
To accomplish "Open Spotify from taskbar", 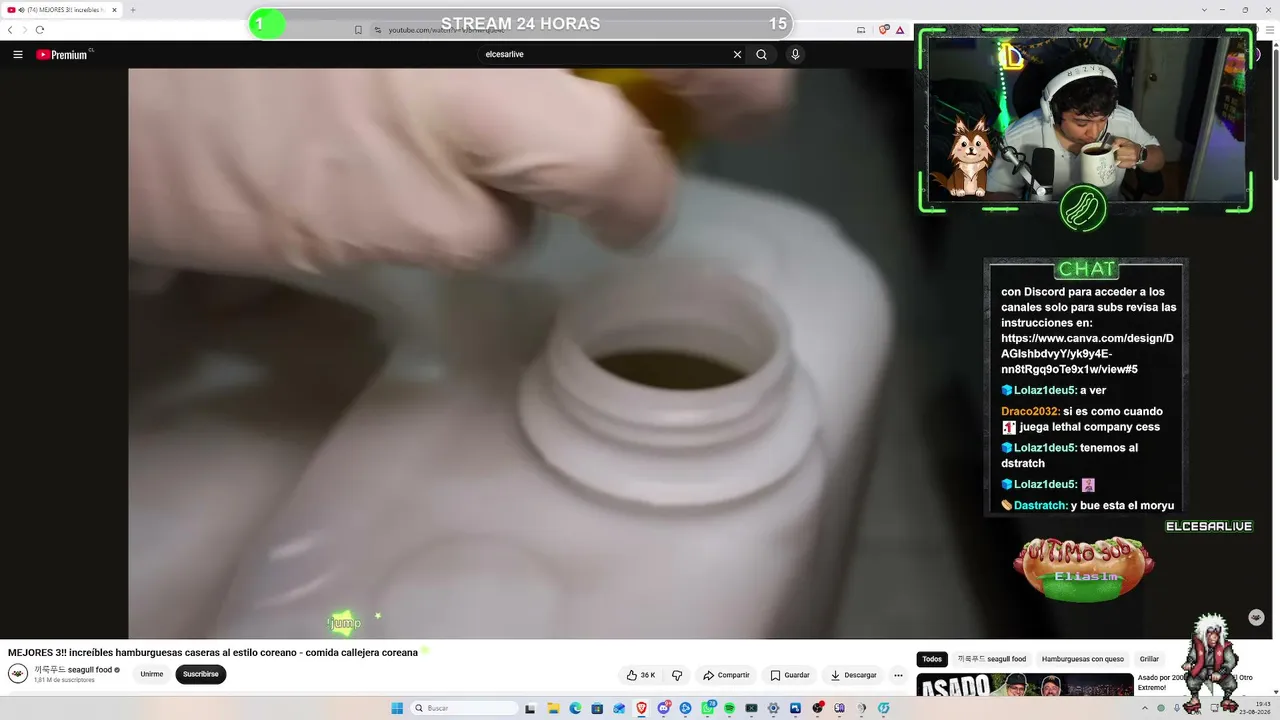I will (729, 708).
